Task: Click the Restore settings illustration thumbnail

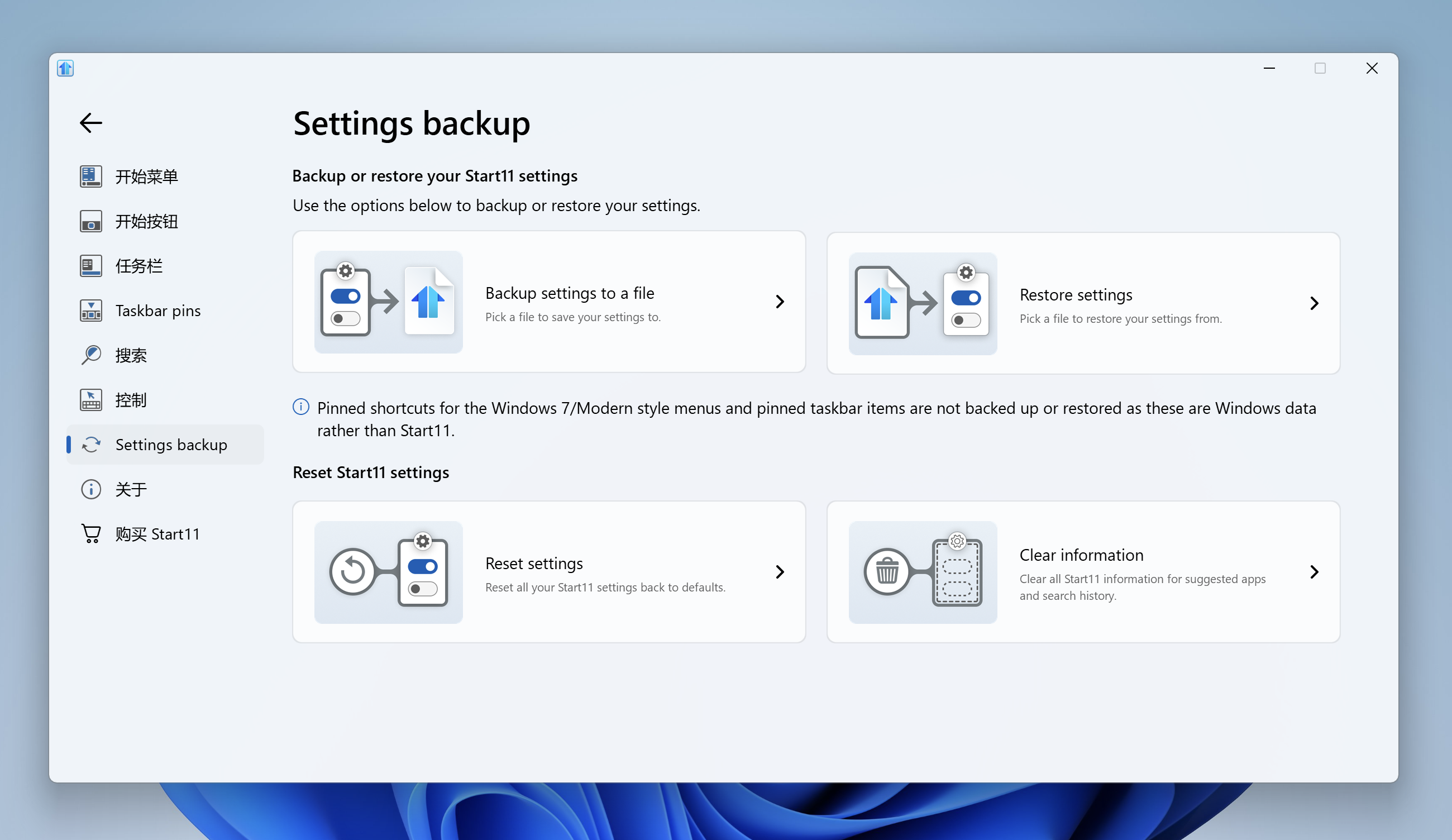Action: (922, 303)
